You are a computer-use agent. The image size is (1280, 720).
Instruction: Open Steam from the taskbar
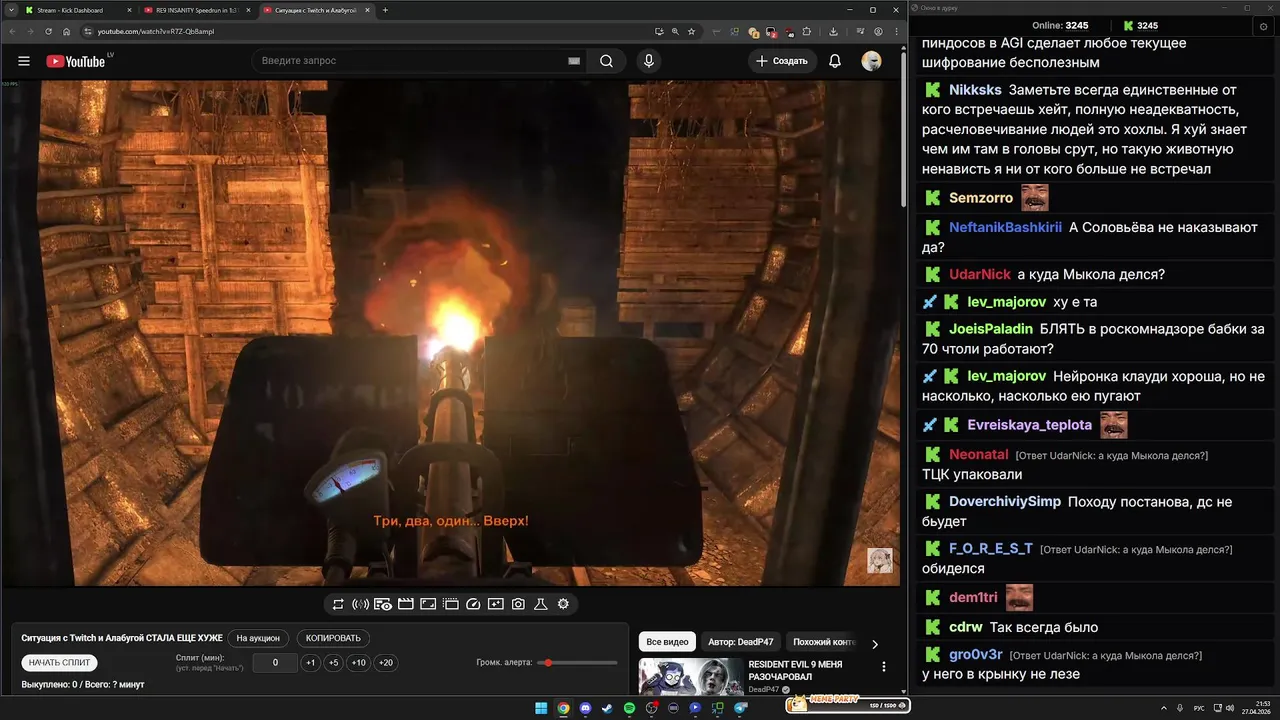pos(607,708)
